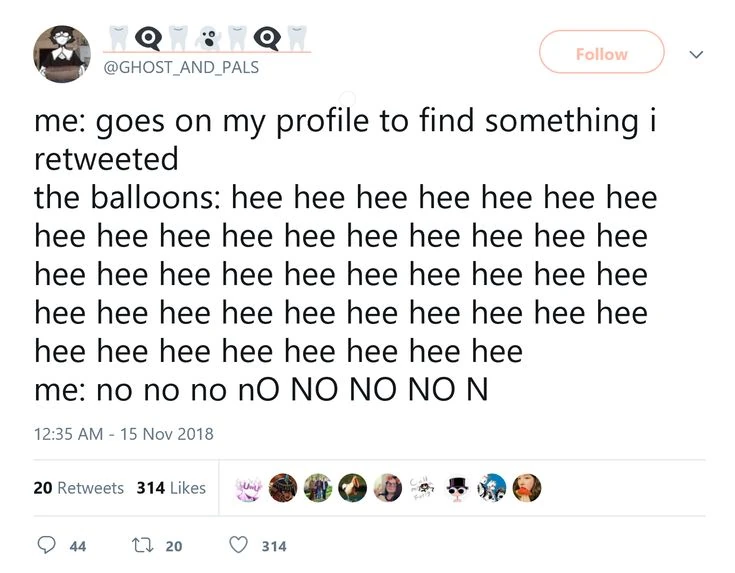Open the tweet author's profile picture
Screen dimensions: 735x573
click(x=62, y=54)
